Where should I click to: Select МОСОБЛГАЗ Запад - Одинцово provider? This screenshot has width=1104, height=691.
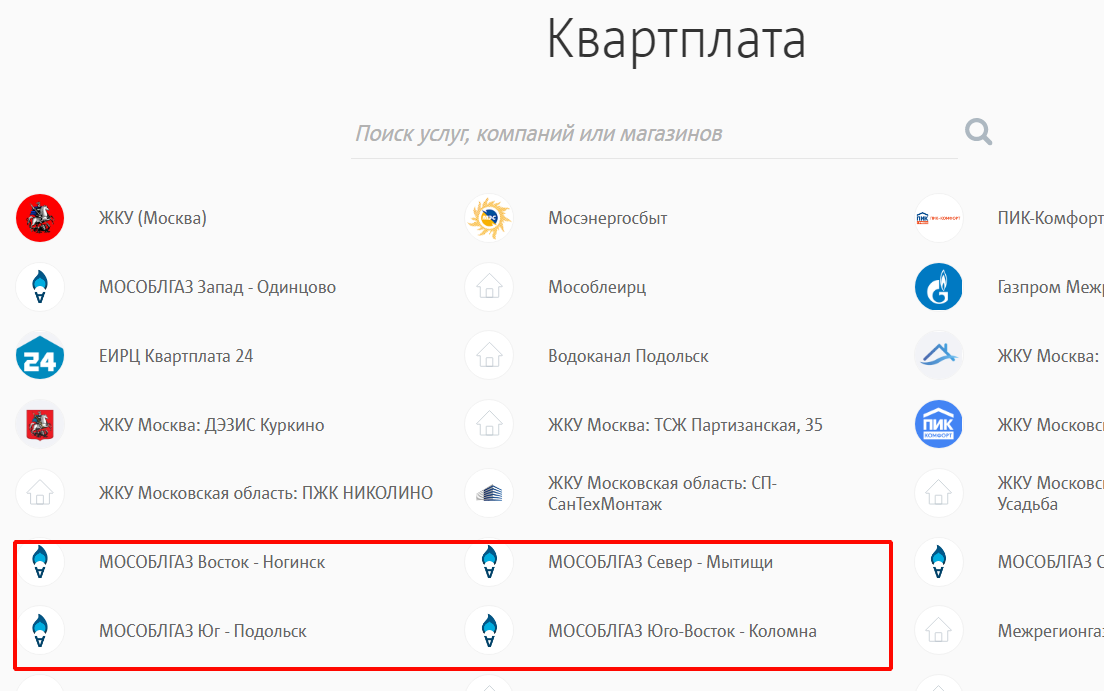pyautogui.click(x=217, y=288)
